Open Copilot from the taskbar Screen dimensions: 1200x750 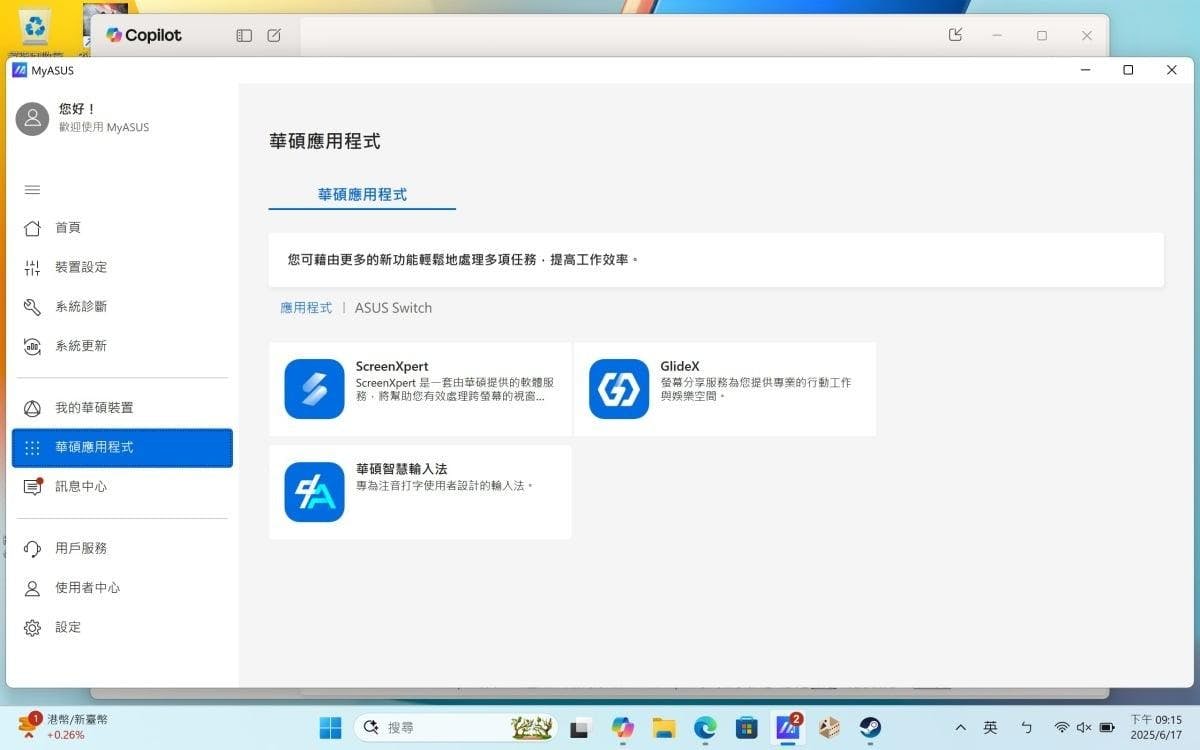pos(623,728)
